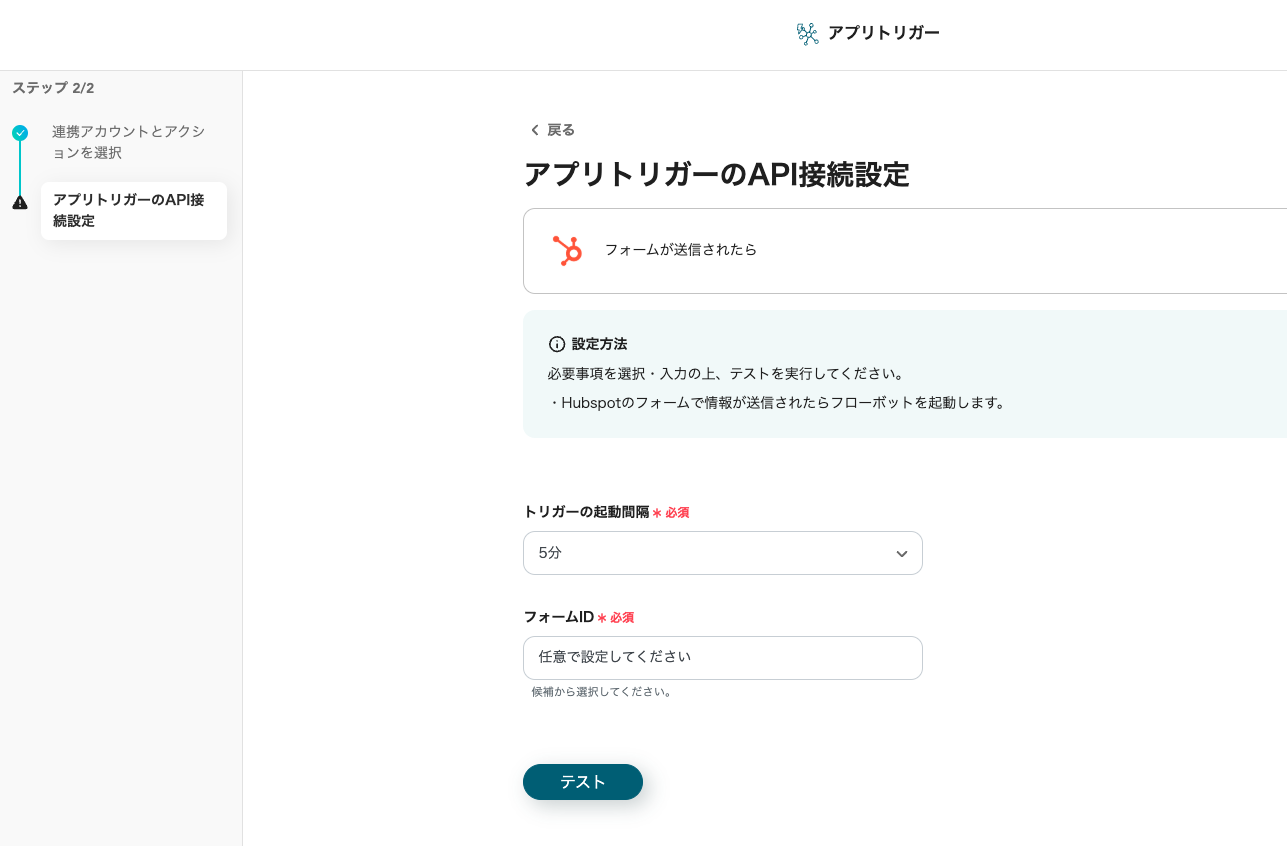Click the 設定方法 heading in info box
The width and height of the screenshot is (1287, 846).
599,344
